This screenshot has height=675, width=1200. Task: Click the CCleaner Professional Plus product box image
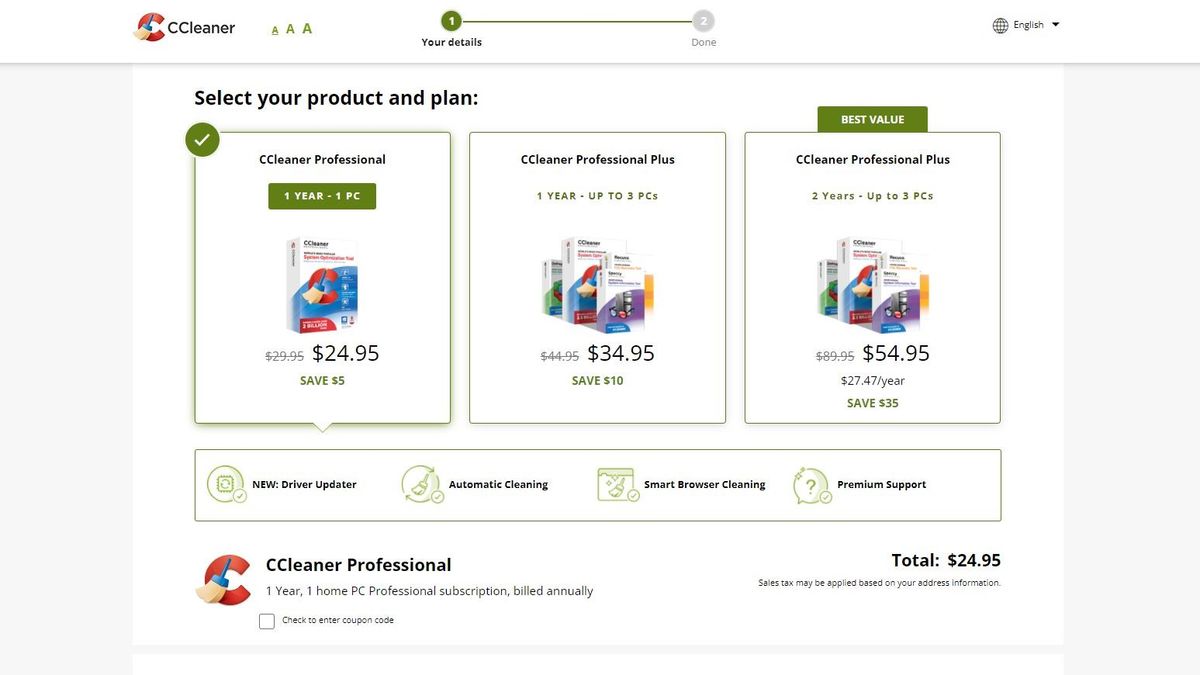click(597, 283)
